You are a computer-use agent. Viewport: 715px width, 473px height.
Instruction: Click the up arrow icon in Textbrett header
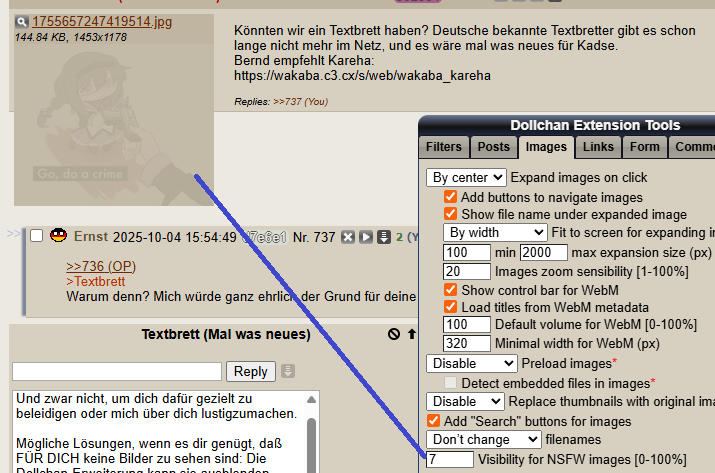pos(411,334)
